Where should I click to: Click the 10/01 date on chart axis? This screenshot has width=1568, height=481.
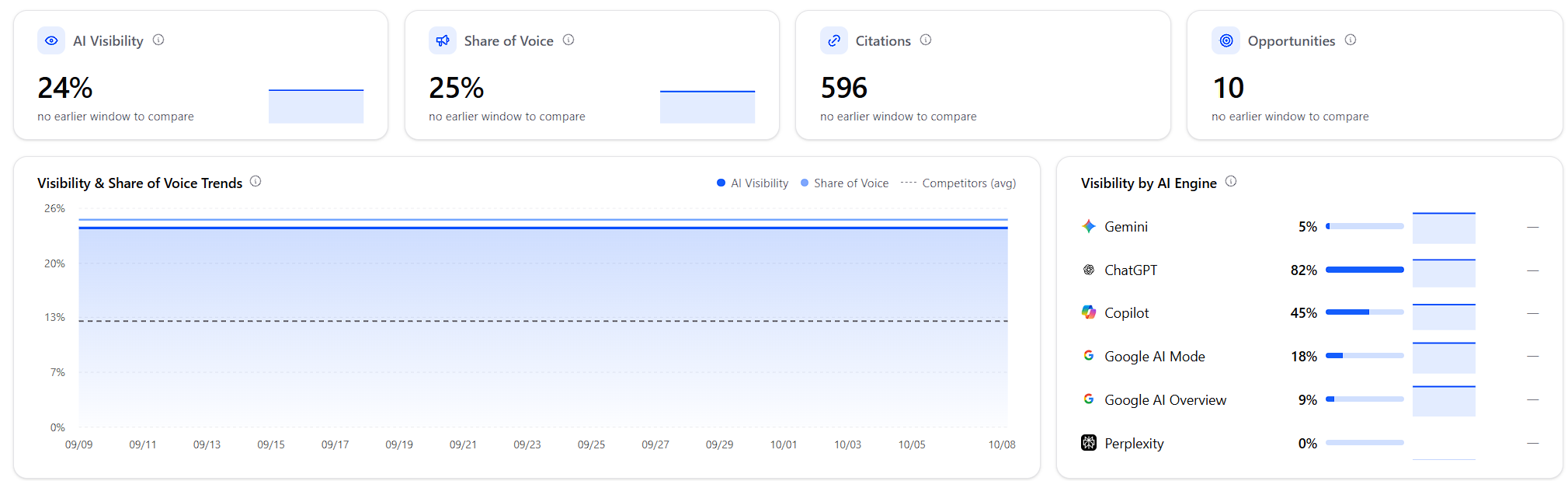click(x=784, y=444)
